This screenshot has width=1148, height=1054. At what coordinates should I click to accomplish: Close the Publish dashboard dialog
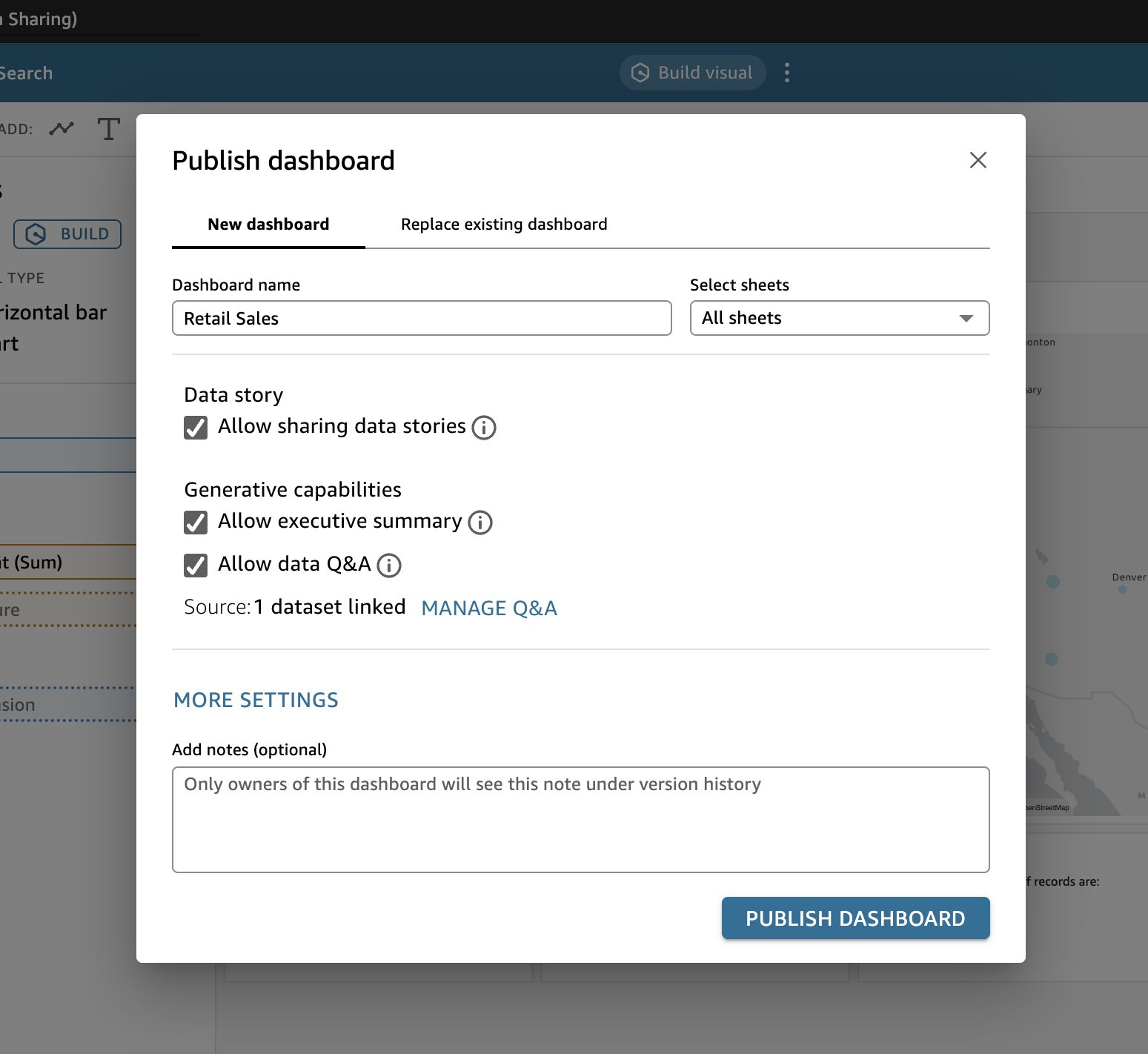978,160
